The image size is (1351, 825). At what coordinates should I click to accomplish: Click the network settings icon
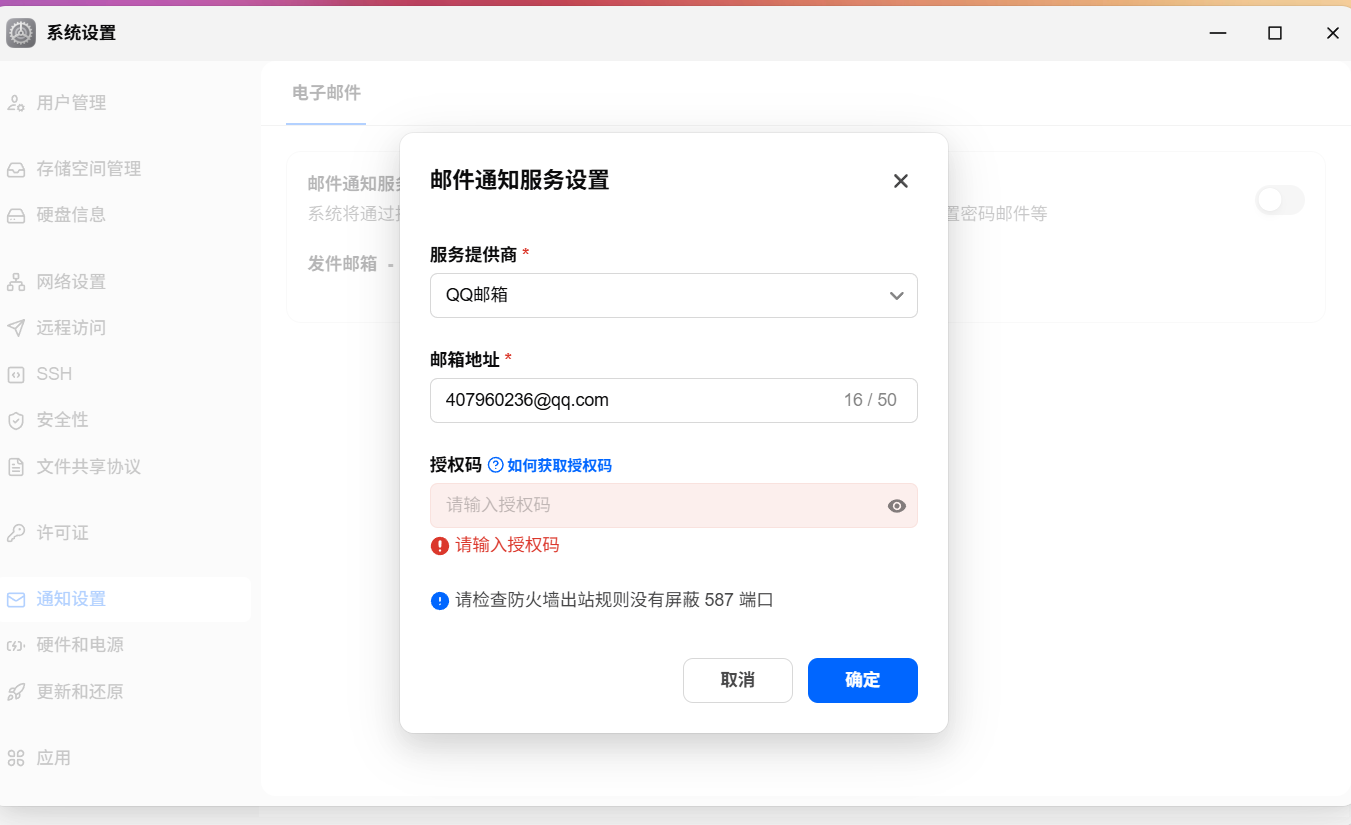[x=16, y=282]
